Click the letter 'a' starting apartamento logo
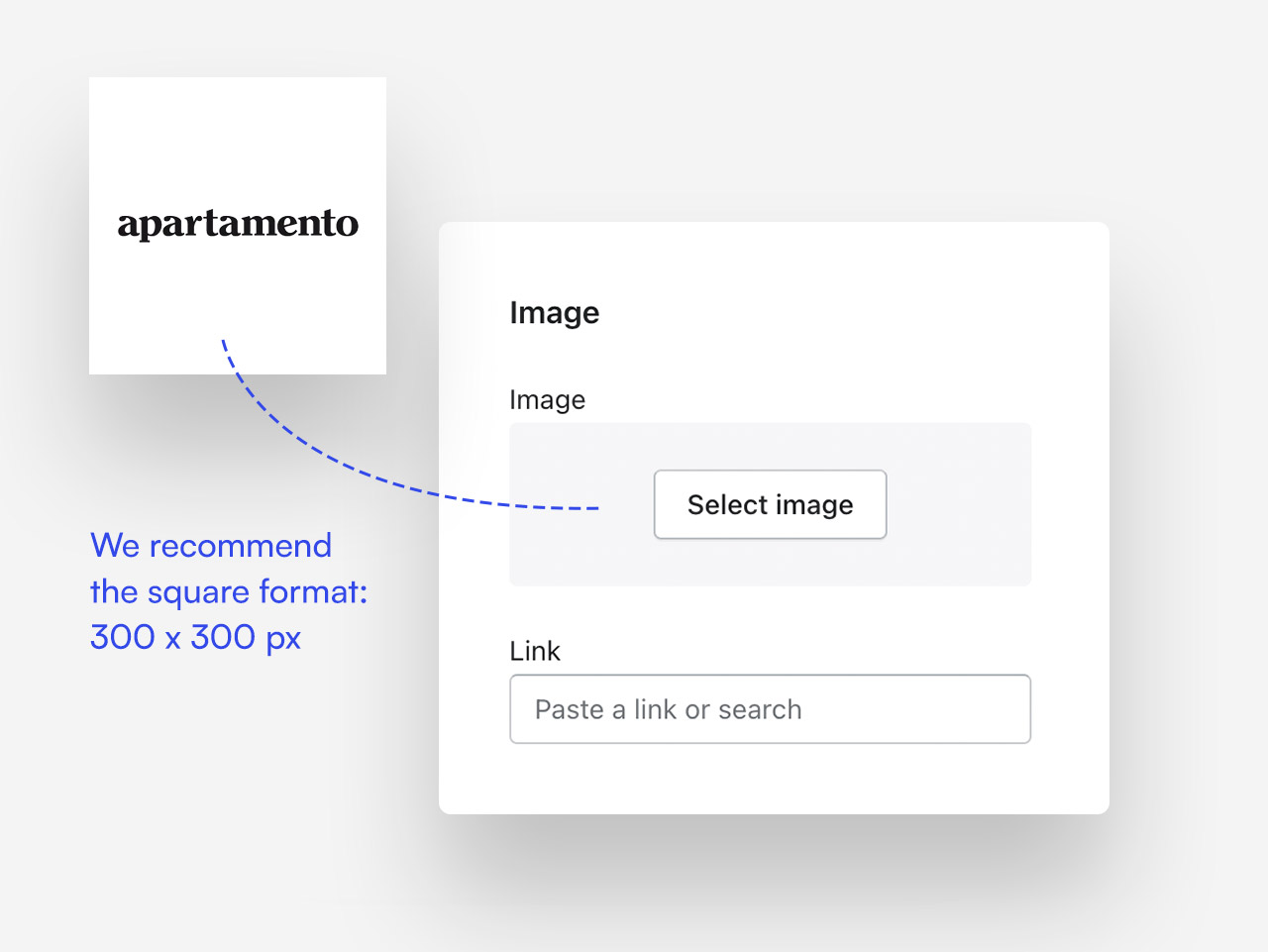The width and height of the screenshot is (1268, 952). pos(128,225)
